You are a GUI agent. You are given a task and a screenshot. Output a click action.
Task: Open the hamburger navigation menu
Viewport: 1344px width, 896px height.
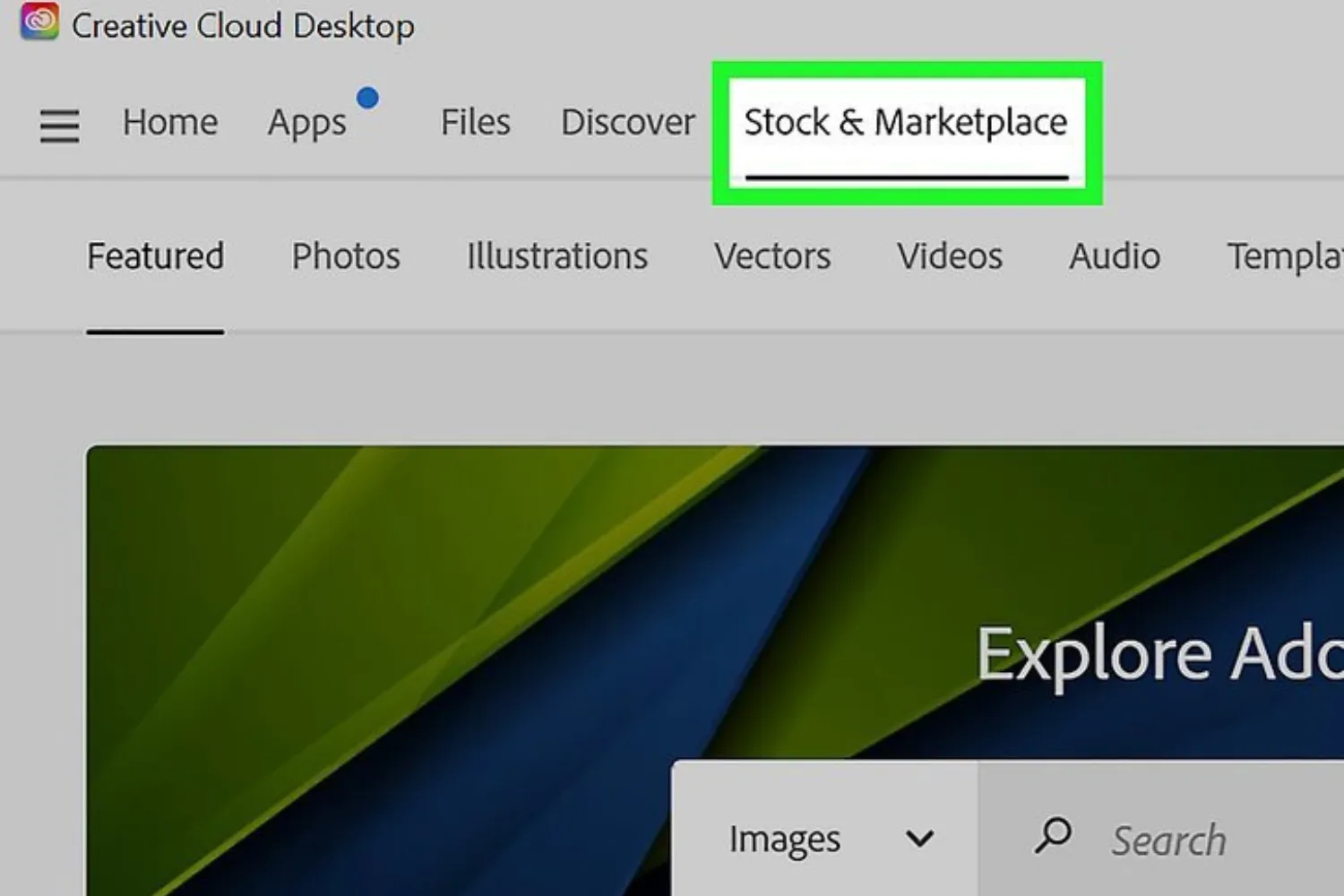pos(59,125)
